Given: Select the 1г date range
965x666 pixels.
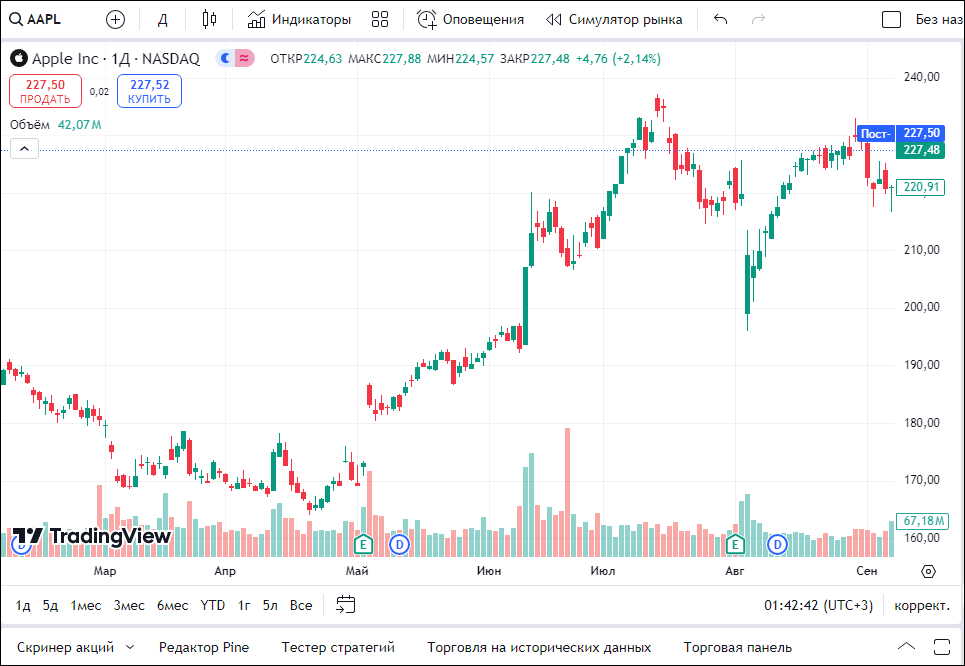Looking at the screenshot, I should (x=244, y=605).
